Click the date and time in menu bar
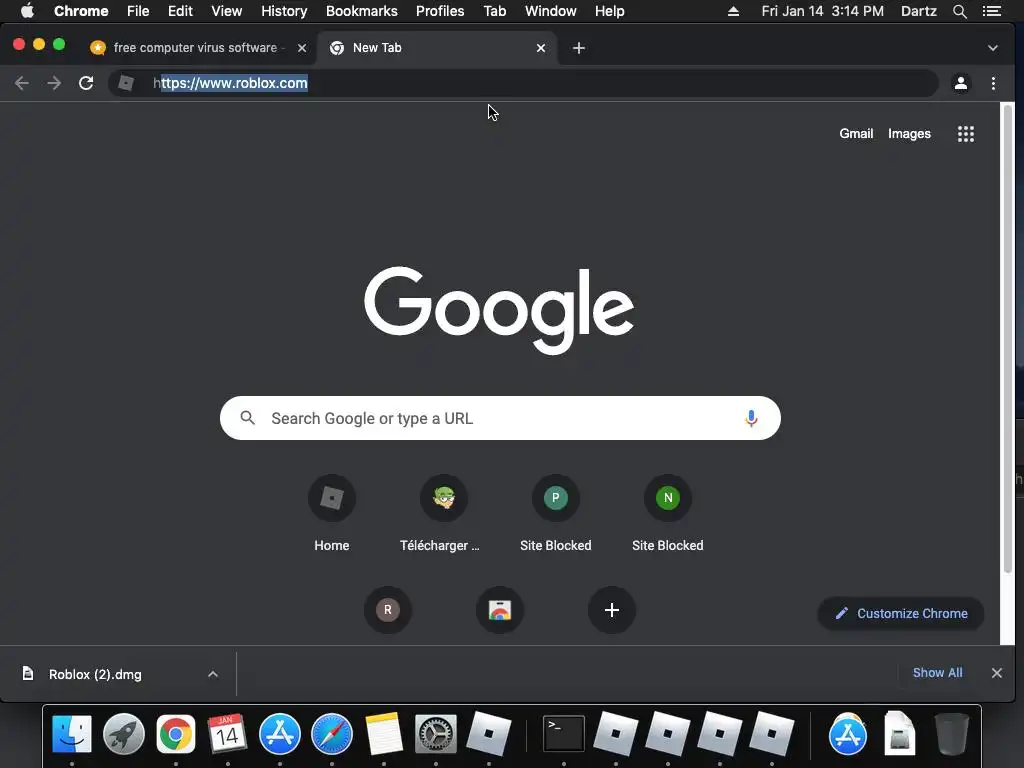1024x768 pixels. coord(823,11)
